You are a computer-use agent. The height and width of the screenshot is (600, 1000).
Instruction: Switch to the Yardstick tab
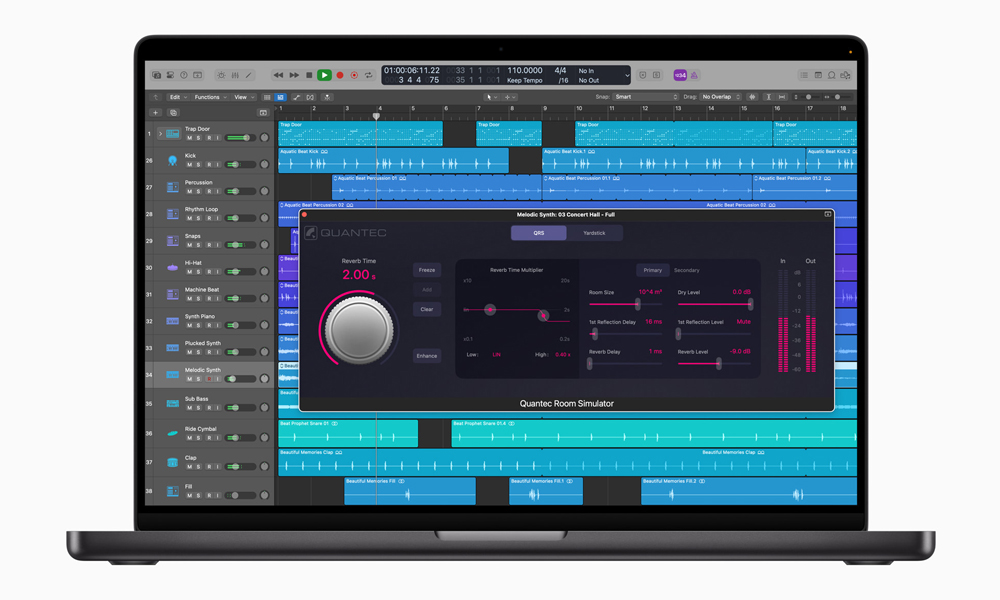594,233
